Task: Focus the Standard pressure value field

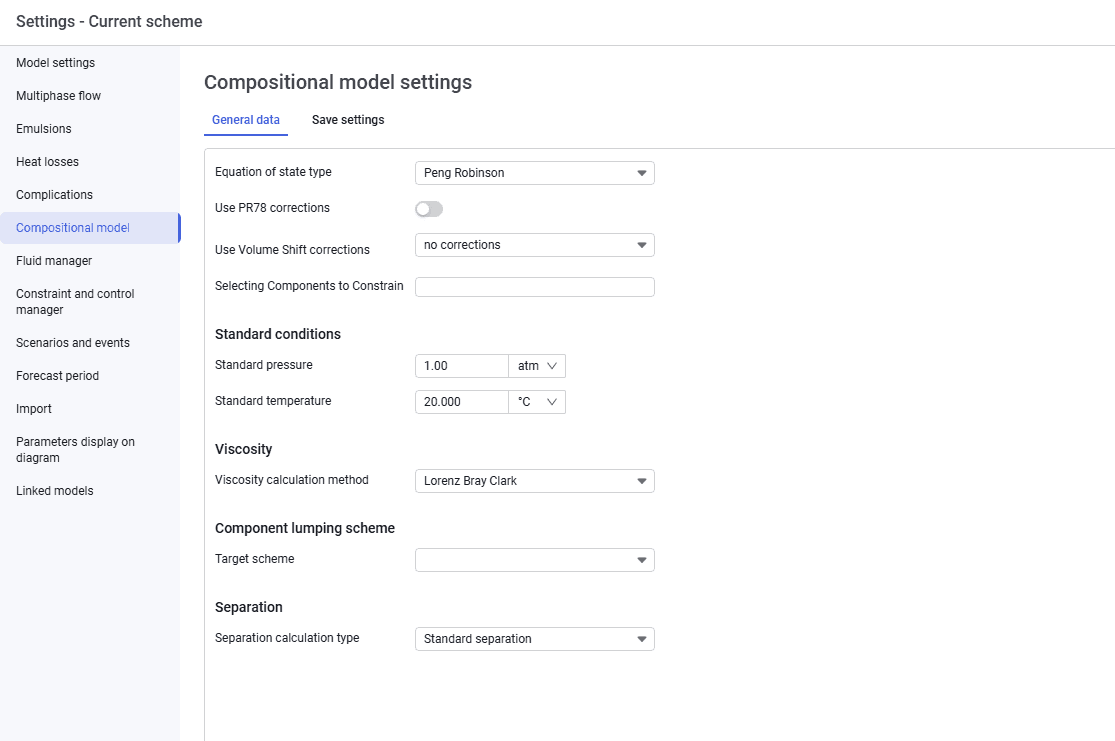Action: tap(462, 366)
